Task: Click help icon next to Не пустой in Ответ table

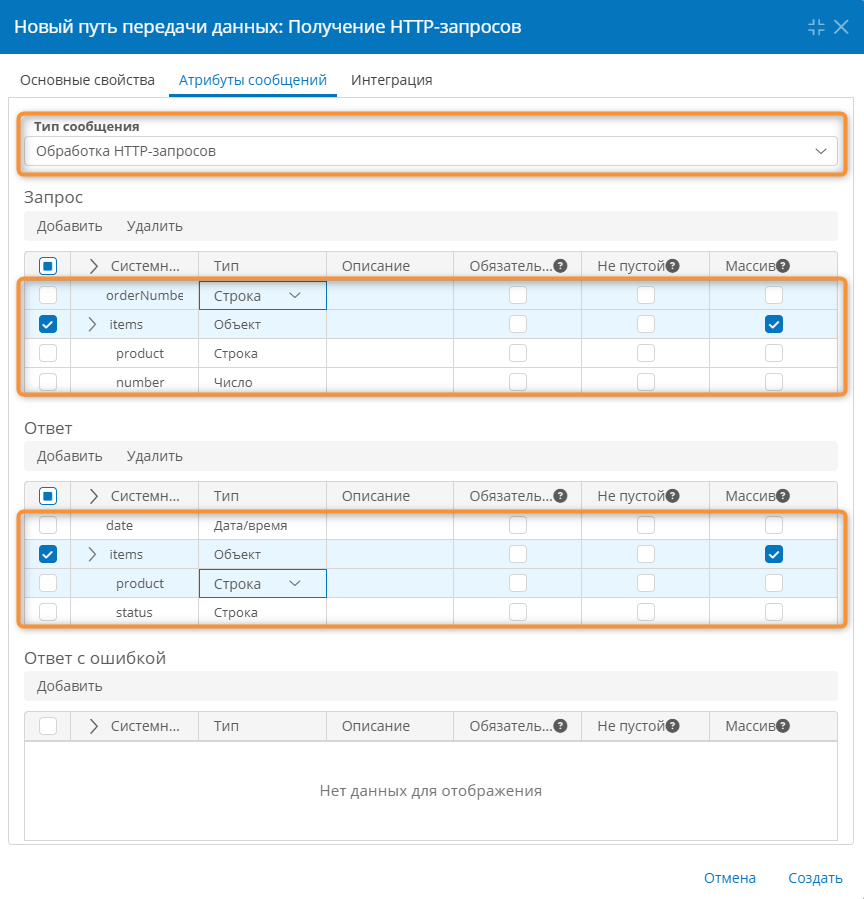Action: (x=673, y=496)
